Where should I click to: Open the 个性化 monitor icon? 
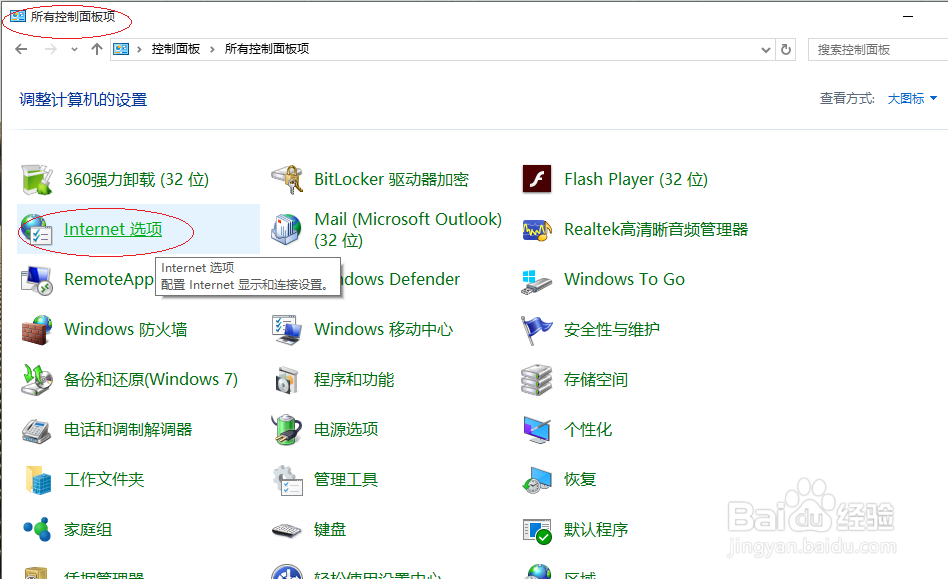point(537,430)
